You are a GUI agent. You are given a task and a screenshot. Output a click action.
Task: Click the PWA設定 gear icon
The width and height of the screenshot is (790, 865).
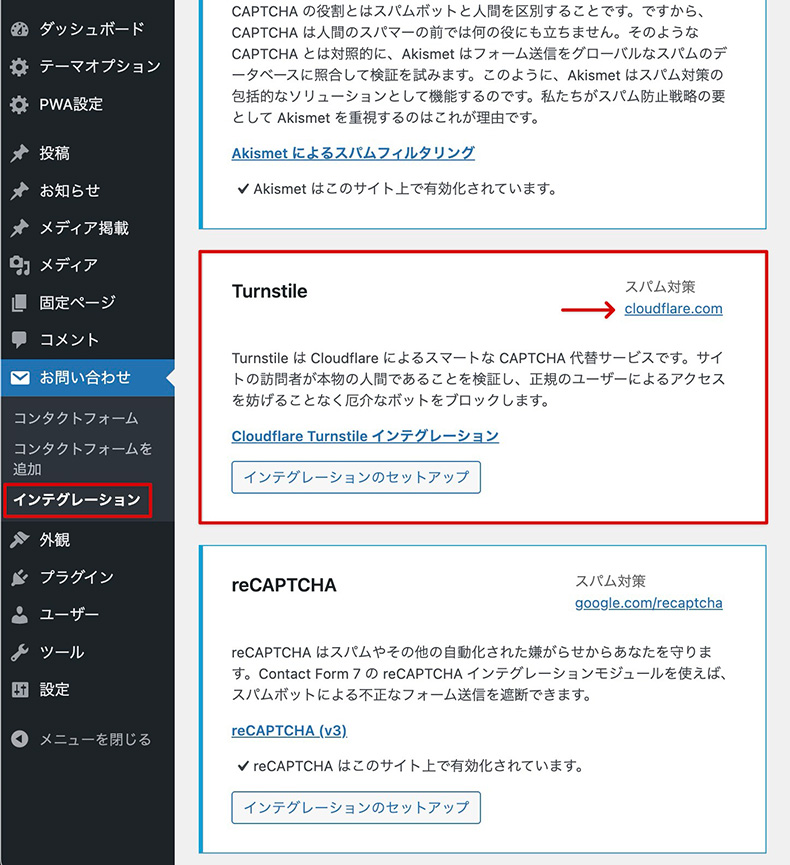click(19, 104)
